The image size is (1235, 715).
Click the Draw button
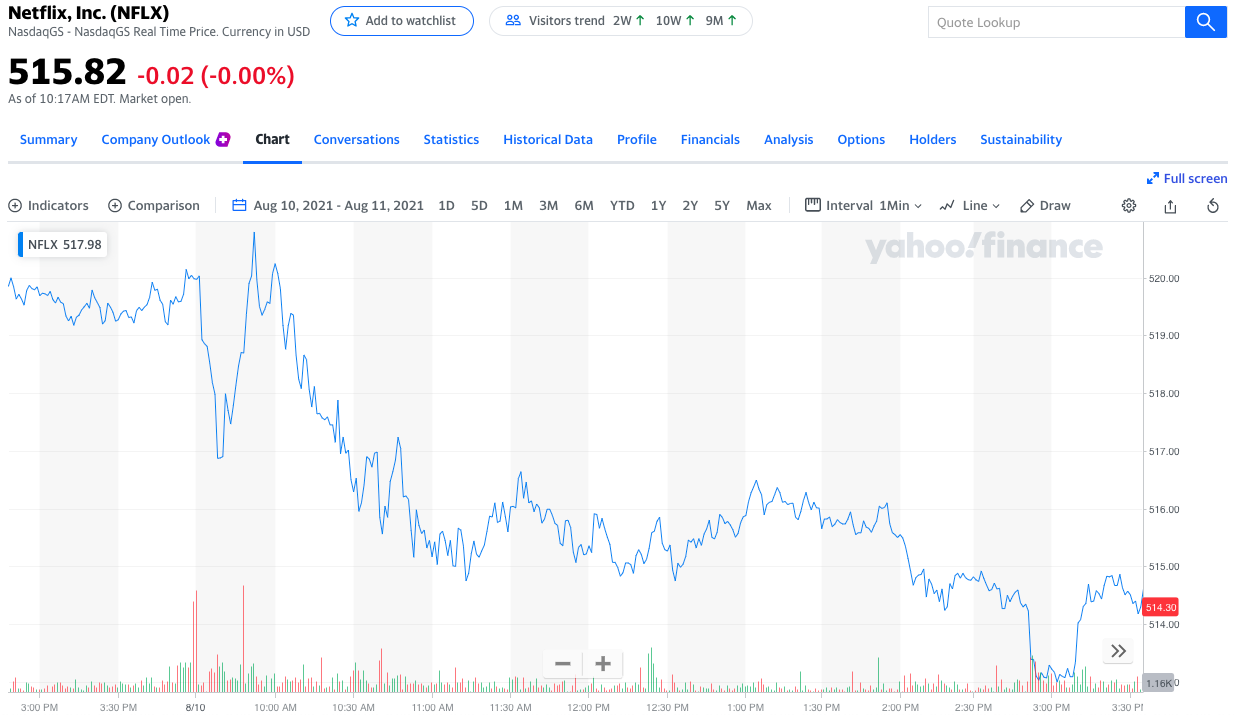(x=1045, y=205)
